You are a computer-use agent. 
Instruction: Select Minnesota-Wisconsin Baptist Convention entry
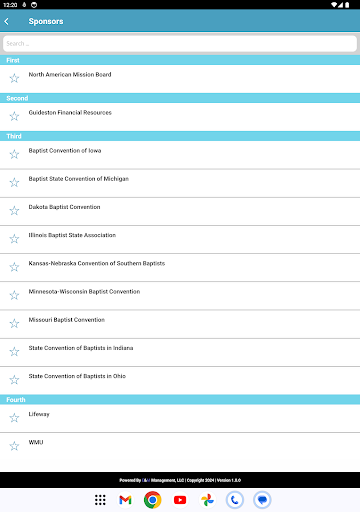point(180,296)
